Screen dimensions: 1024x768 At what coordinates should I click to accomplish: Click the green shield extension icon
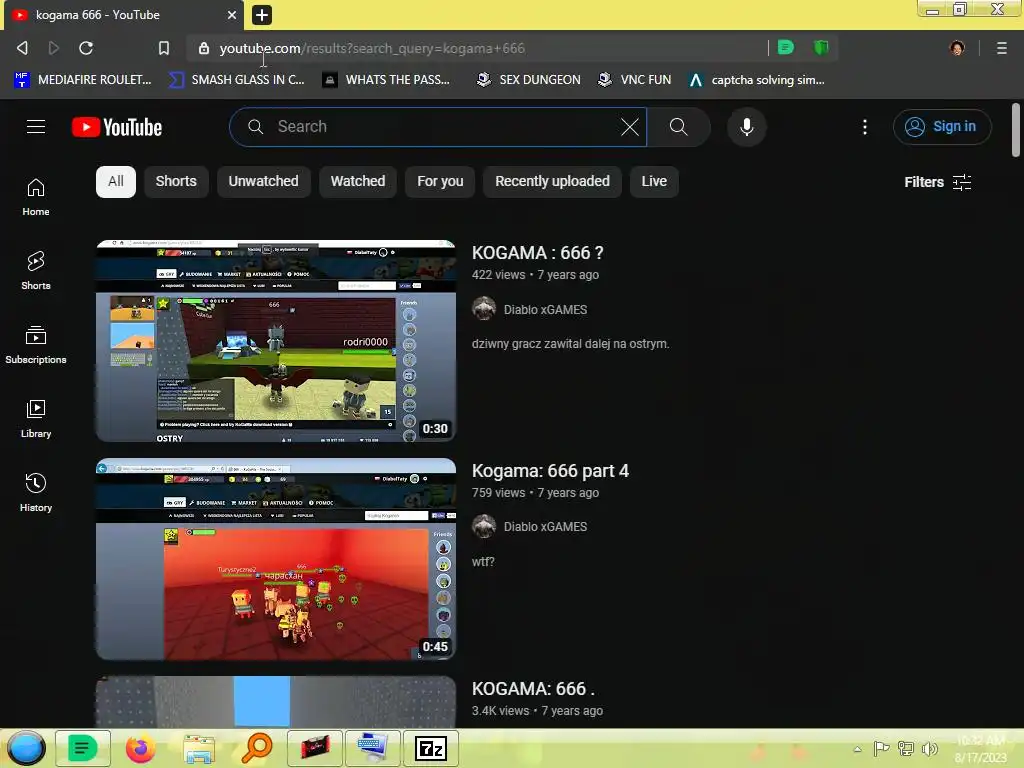(821, 47)
